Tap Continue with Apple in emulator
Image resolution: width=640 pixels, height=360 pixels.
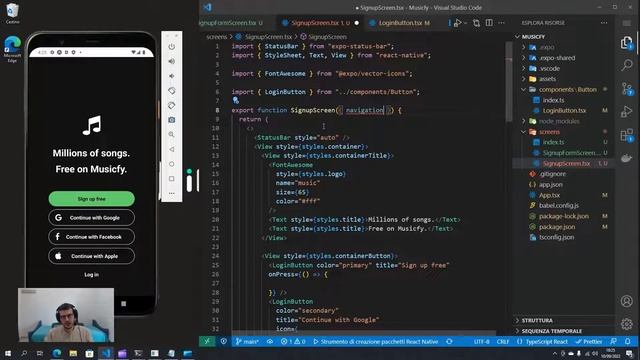(91, 256)
